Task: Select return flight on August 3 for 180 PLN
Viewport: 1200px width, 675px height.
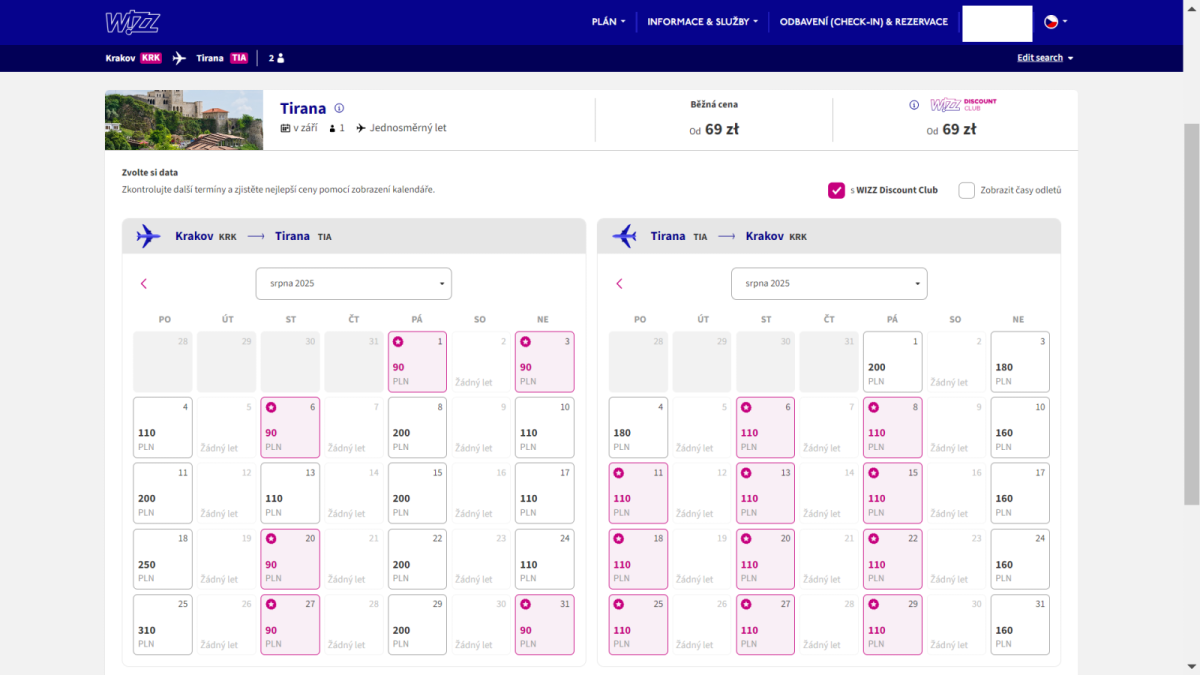Action: click(x=1019, y=361)
